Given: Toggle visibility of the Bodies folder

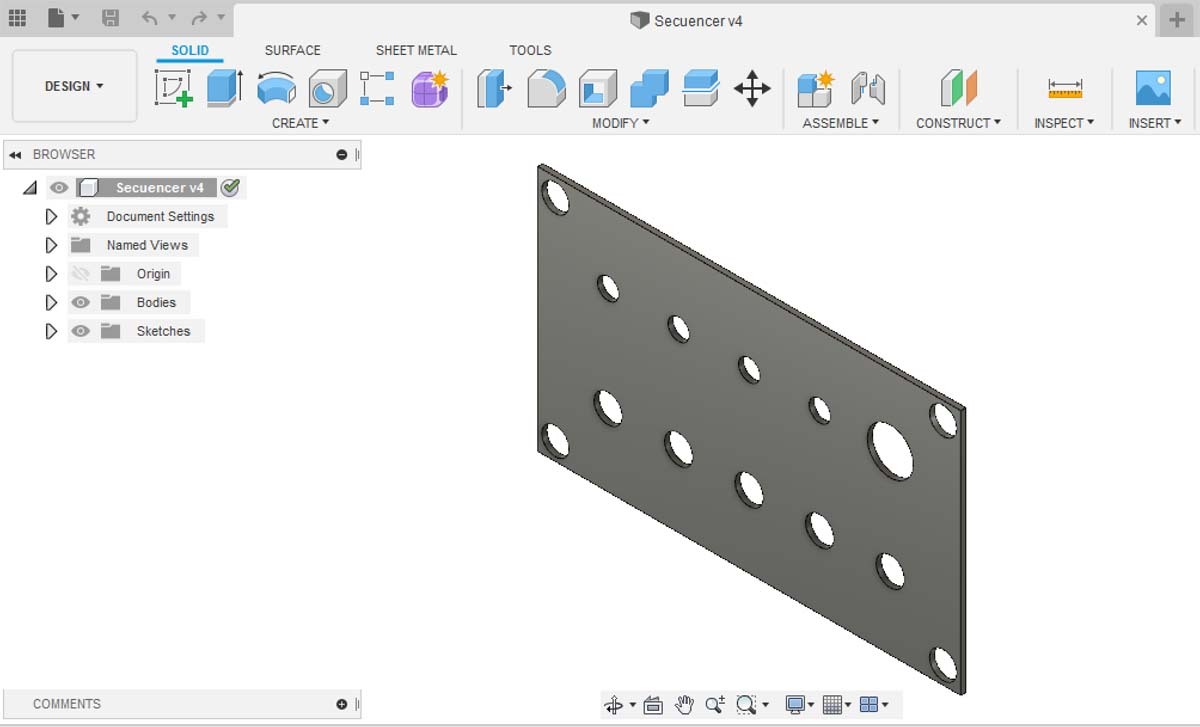Looking at the screenshot, I should [81, 302].
